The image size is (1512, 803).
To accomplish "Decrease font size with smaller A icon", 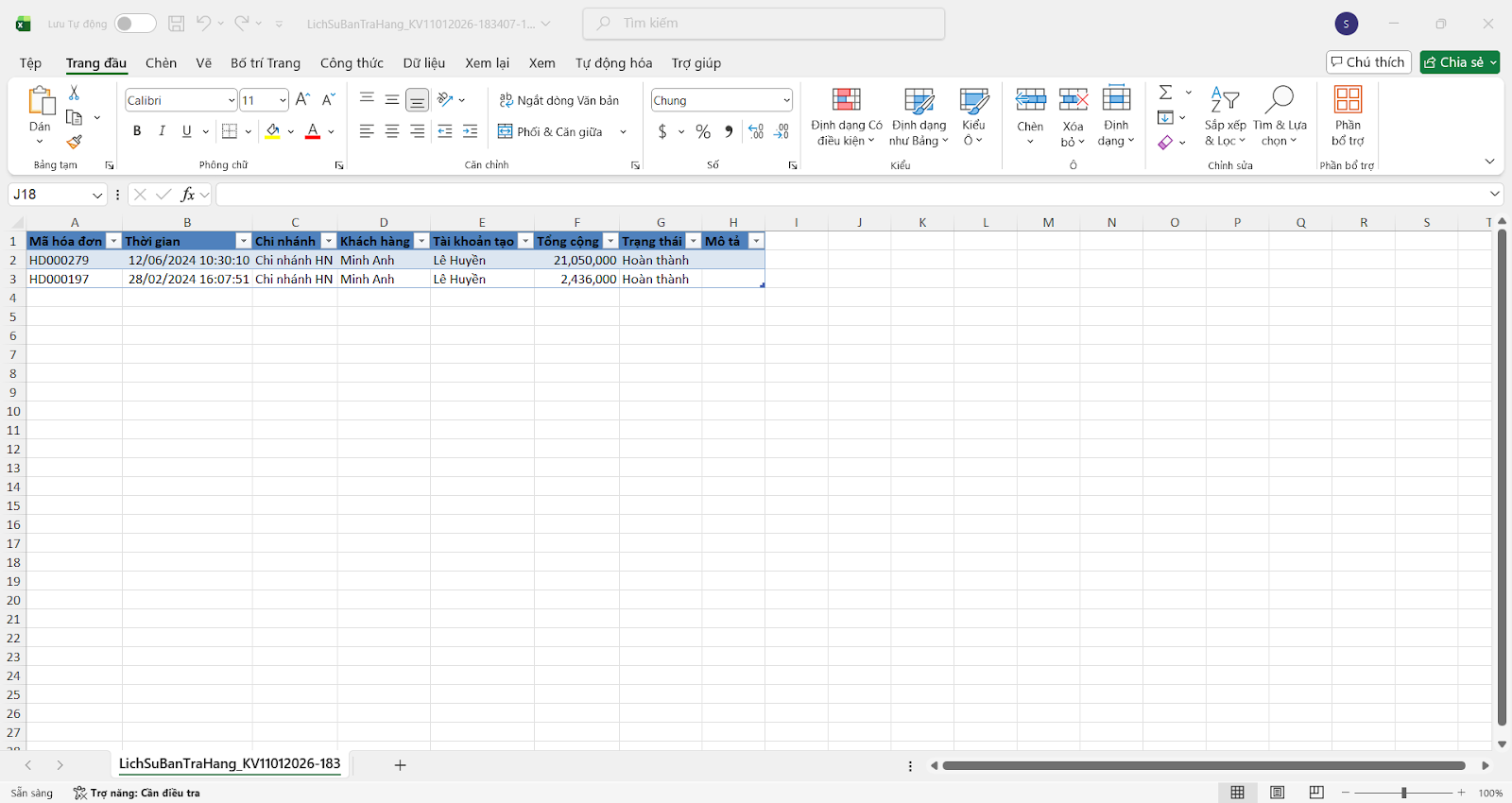I will [x=328, y=99].
